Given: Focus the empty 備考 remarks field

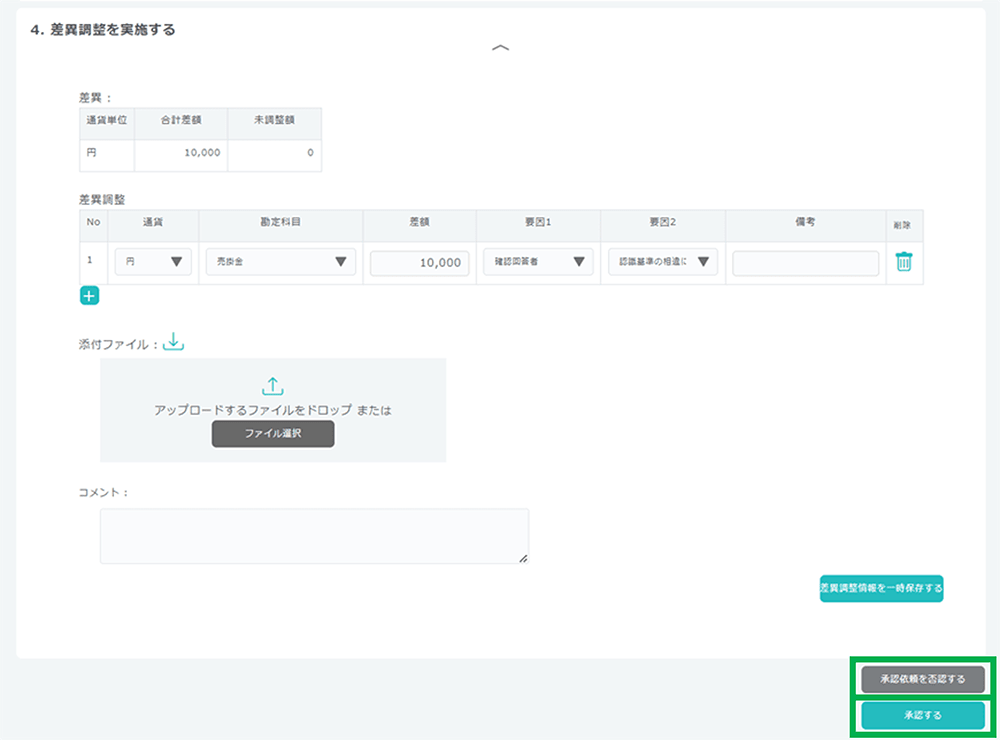Looking at the screenshot, I should (x=805, y=263).
